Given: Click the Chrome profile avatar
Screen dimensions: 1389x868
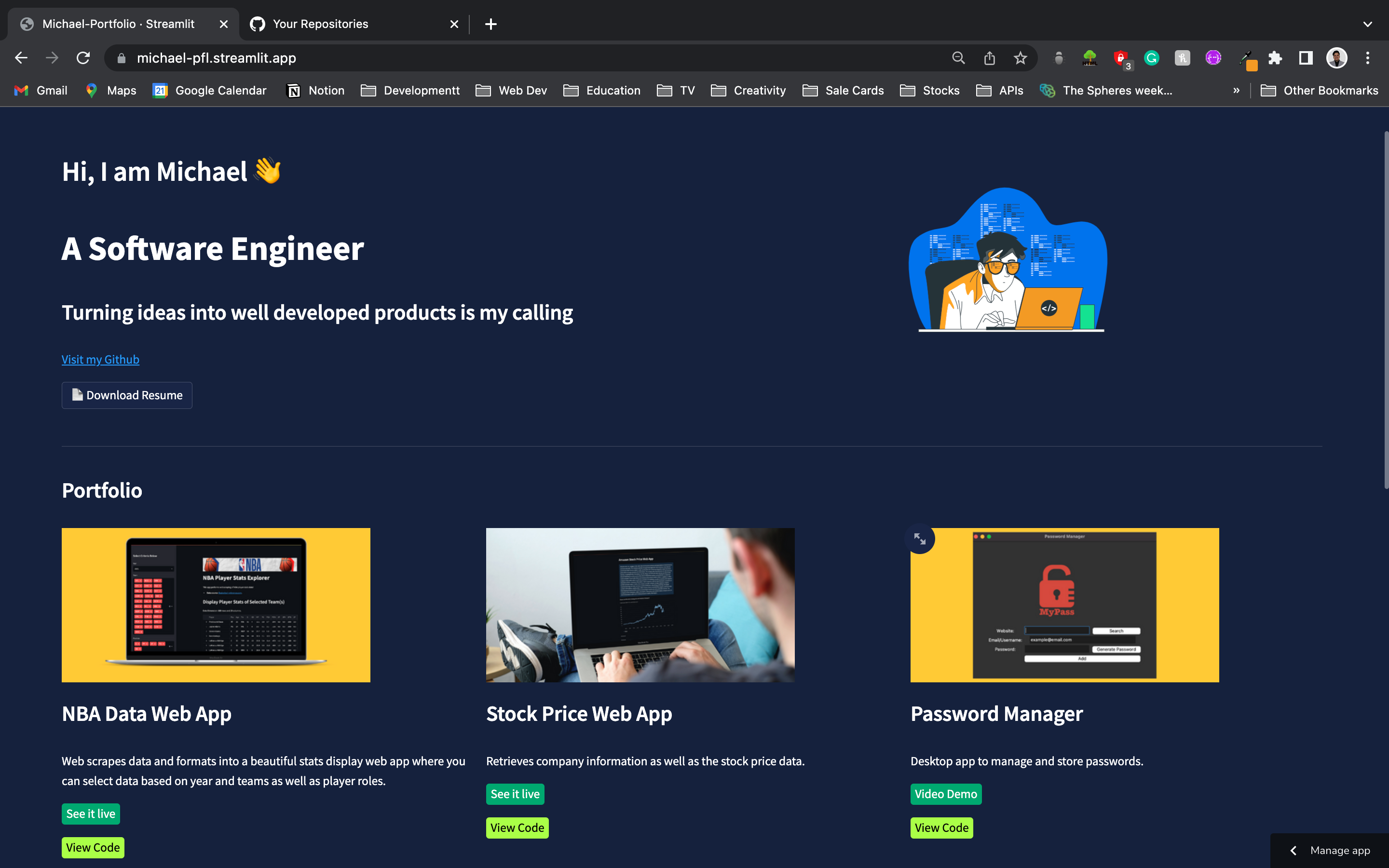Looking at the screenshot, I should click(x=1336, y=57).
